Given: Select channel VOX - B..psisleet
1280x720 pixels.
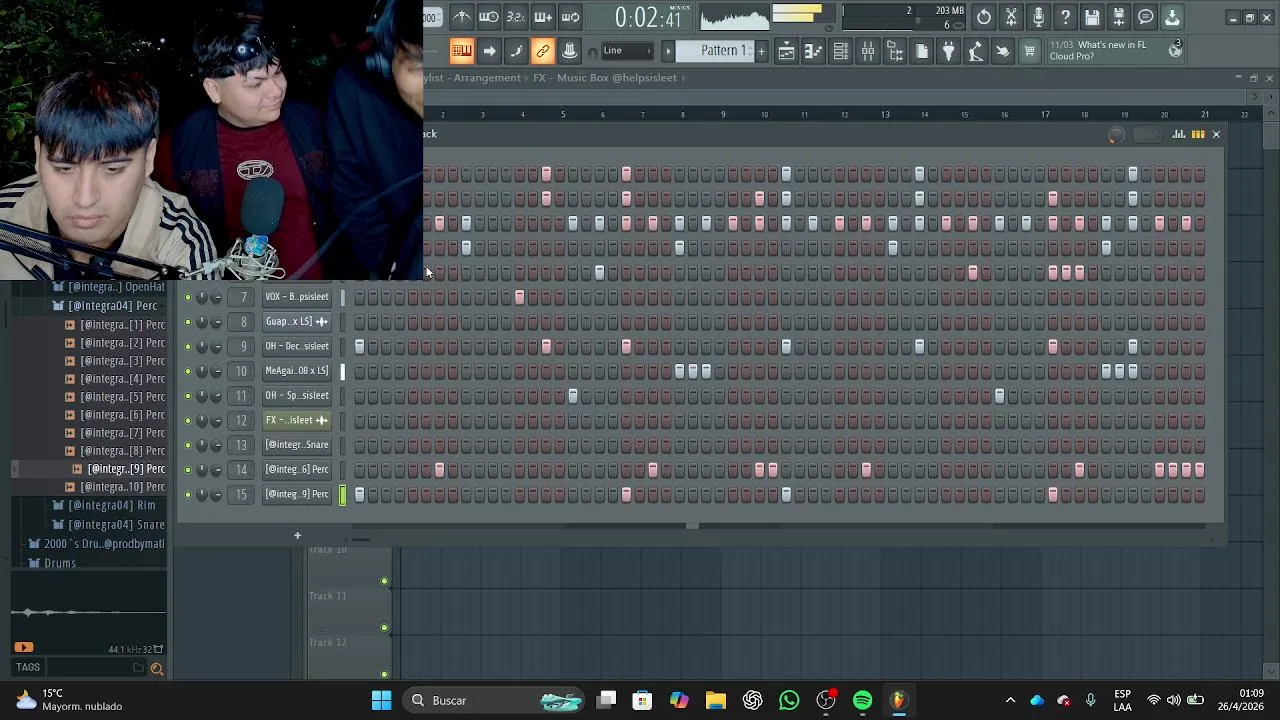Looking at the screenshot, I should pos(297,297).
